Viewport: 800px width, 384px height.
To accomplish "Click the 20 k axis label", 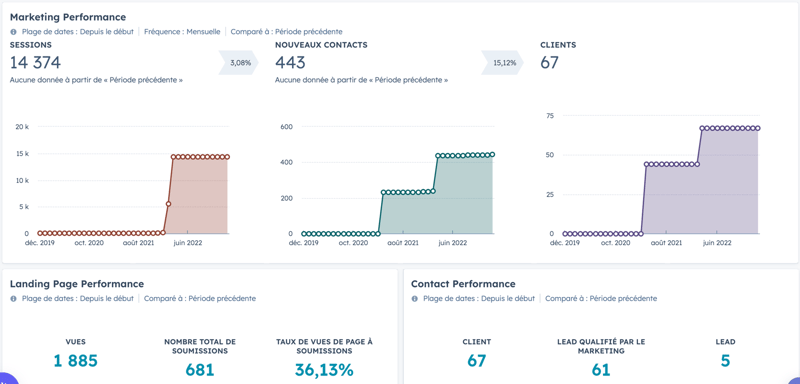I will tap(22, 127).
